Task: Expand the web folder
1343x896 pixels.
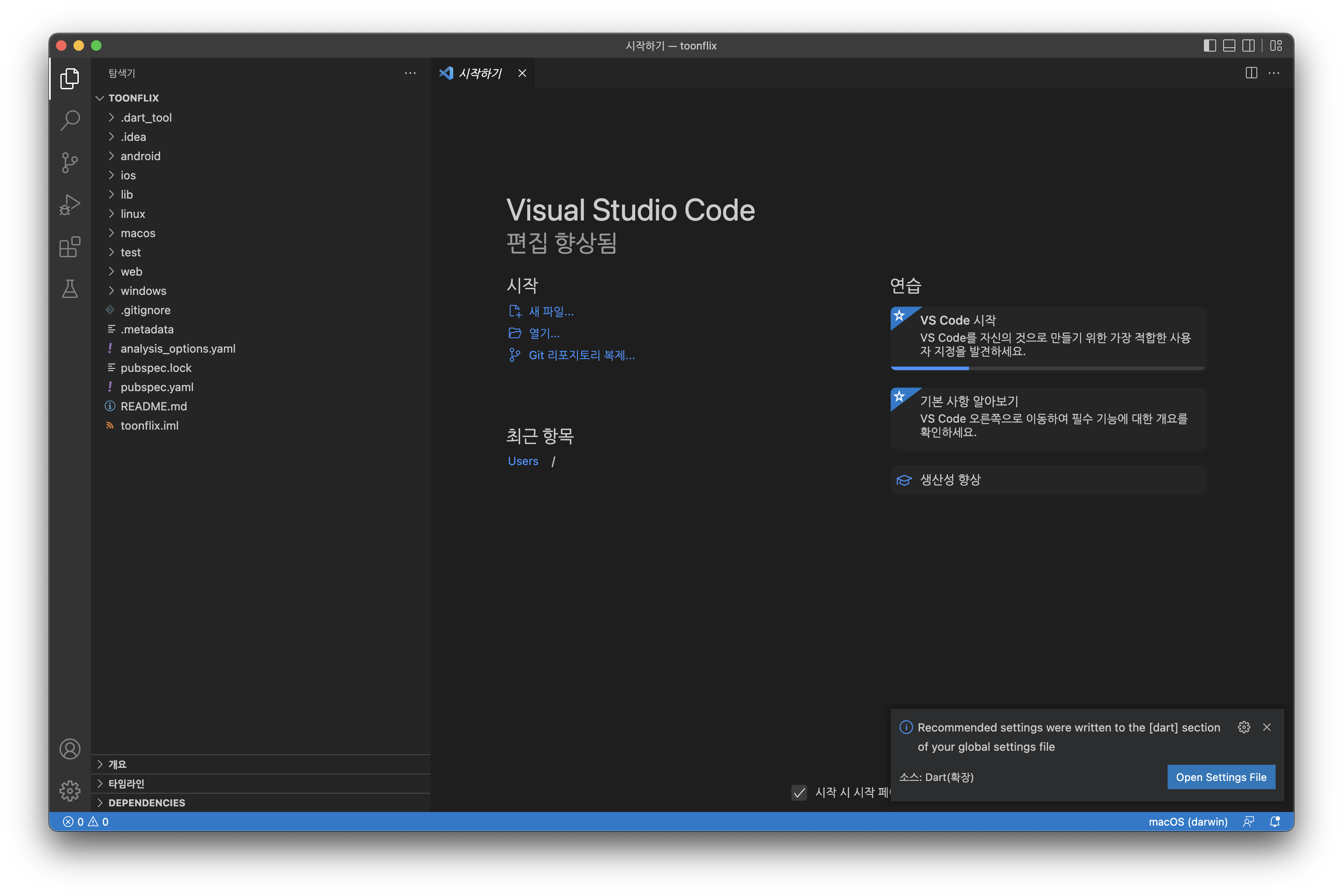Action: pyautogui.click(x=260, y=271)
